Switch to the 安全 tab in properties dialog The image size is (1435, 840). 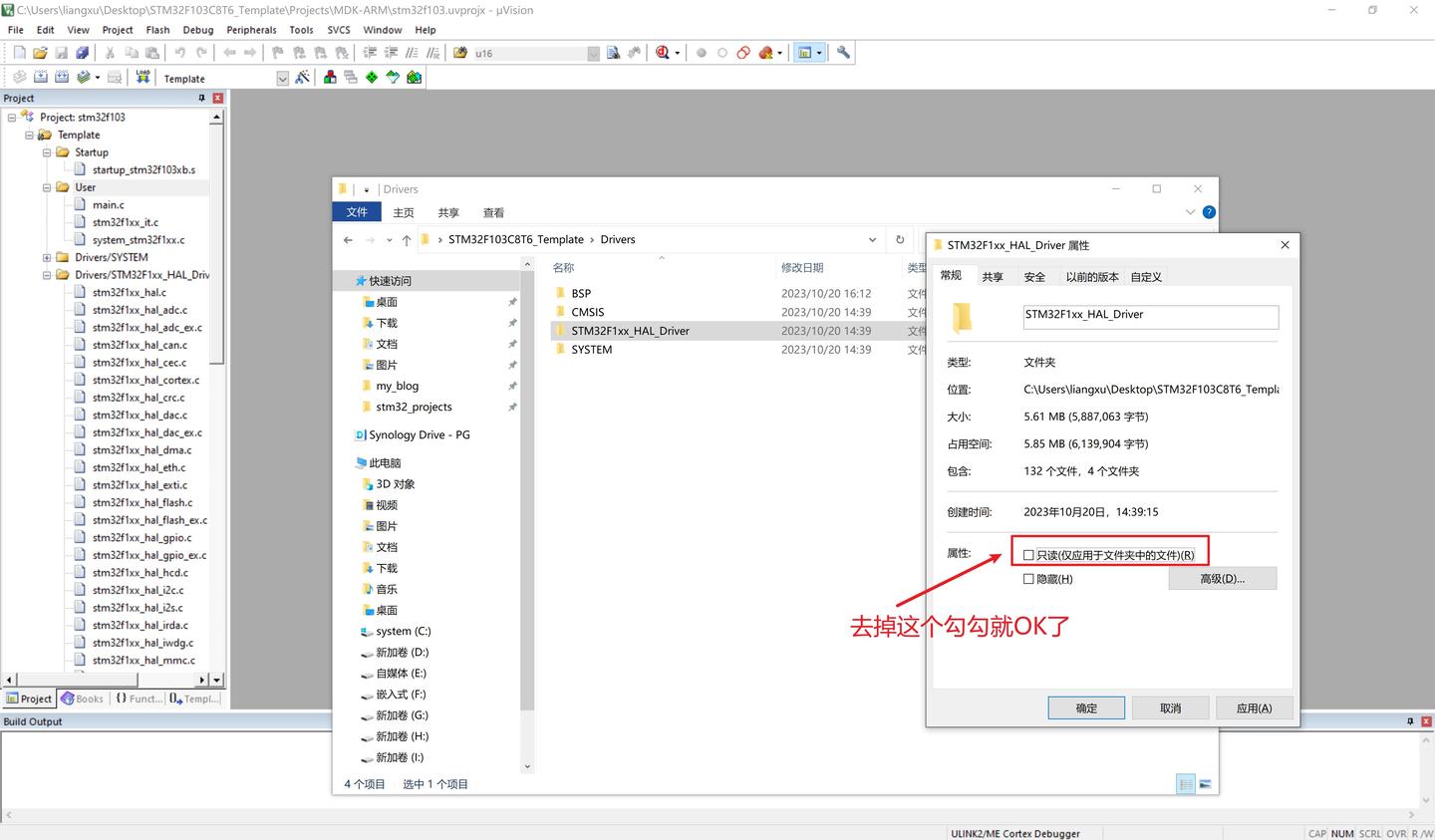coord(1034,276)
